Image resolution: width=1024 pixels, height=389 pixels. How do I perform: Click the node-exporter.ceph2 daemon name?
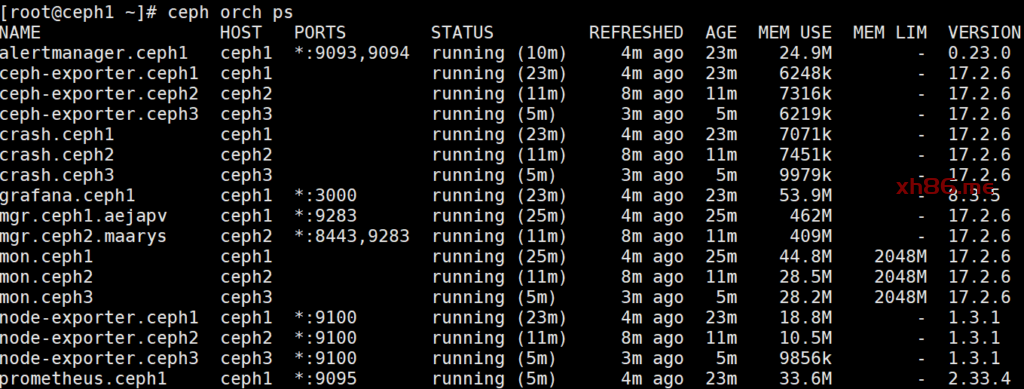(x=99, y=338)
